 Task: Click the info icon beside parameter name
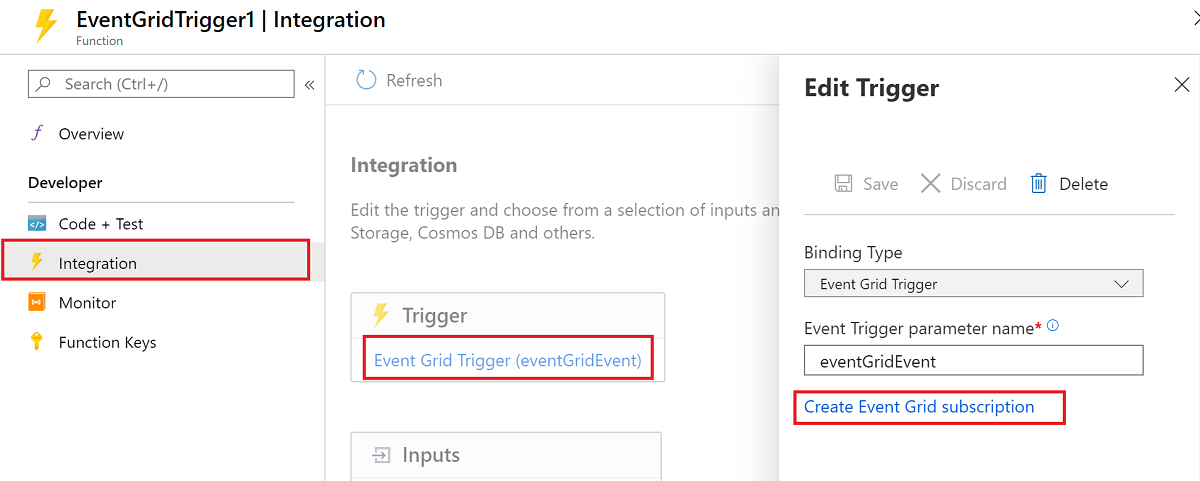point(1053,326)
